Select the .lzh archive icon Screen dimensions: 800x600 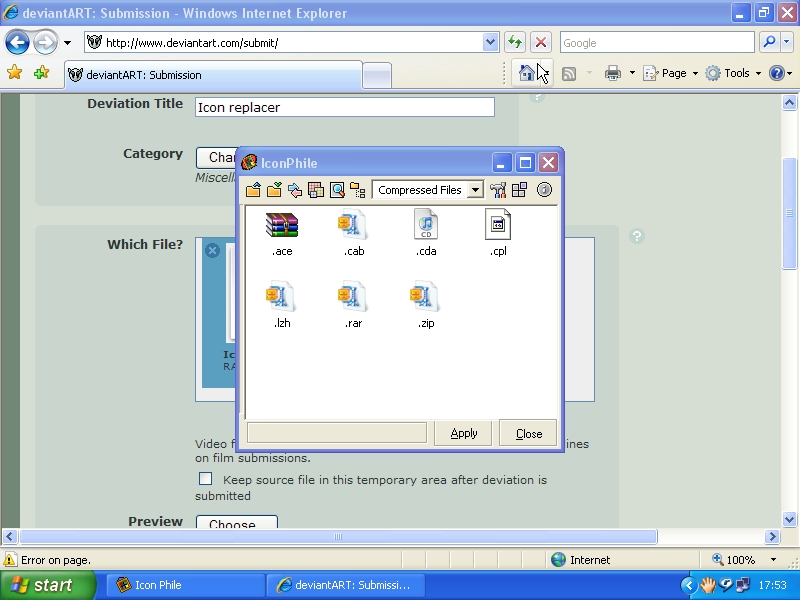pos(282,300)
